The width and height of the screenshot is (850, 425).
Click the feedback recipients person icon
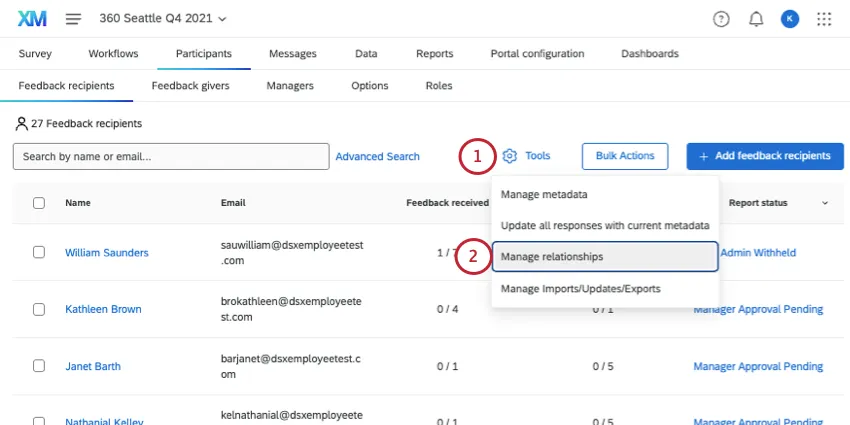21,124
